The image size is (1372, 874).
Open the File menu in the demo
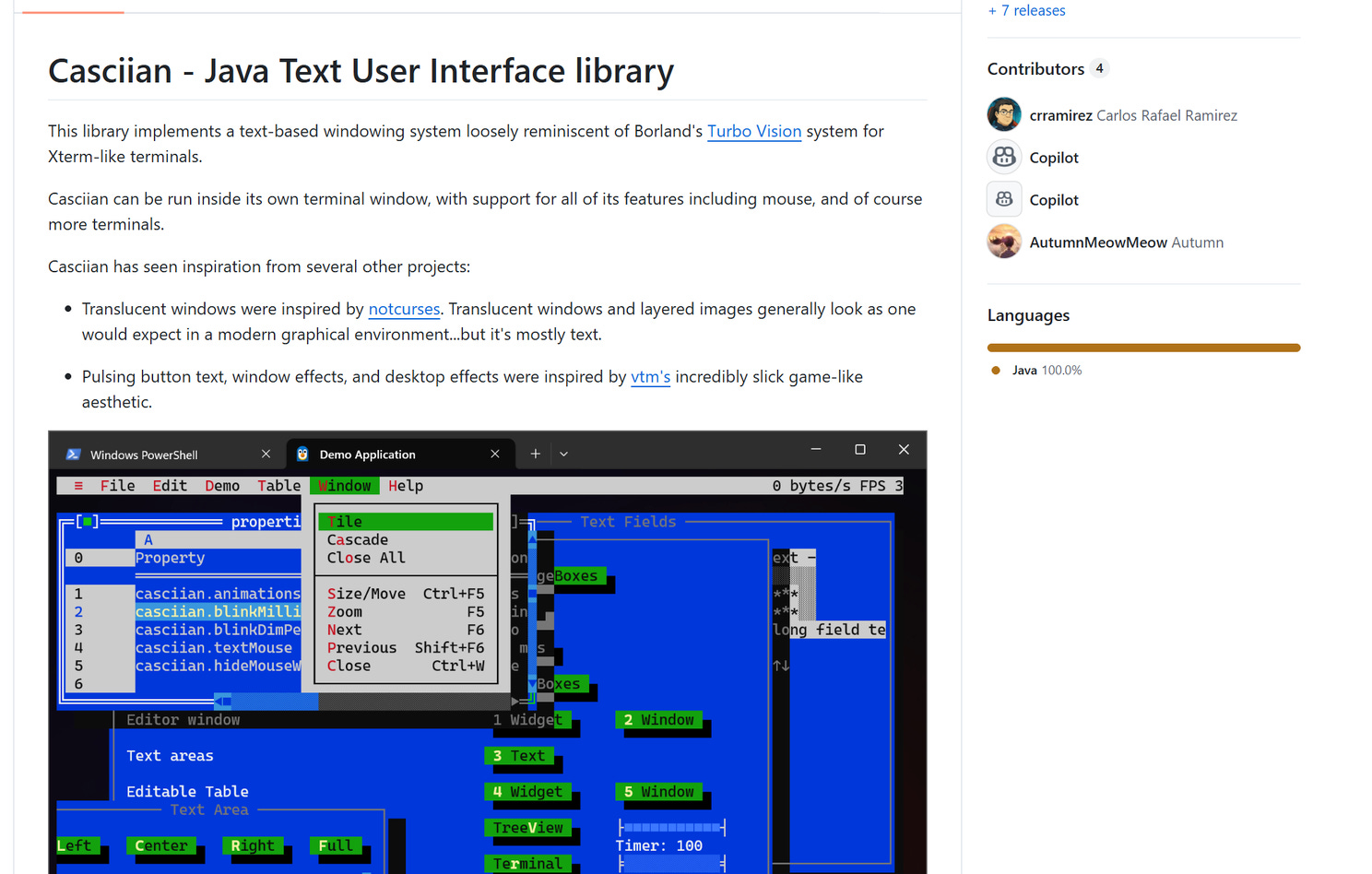tap(117, 486)
